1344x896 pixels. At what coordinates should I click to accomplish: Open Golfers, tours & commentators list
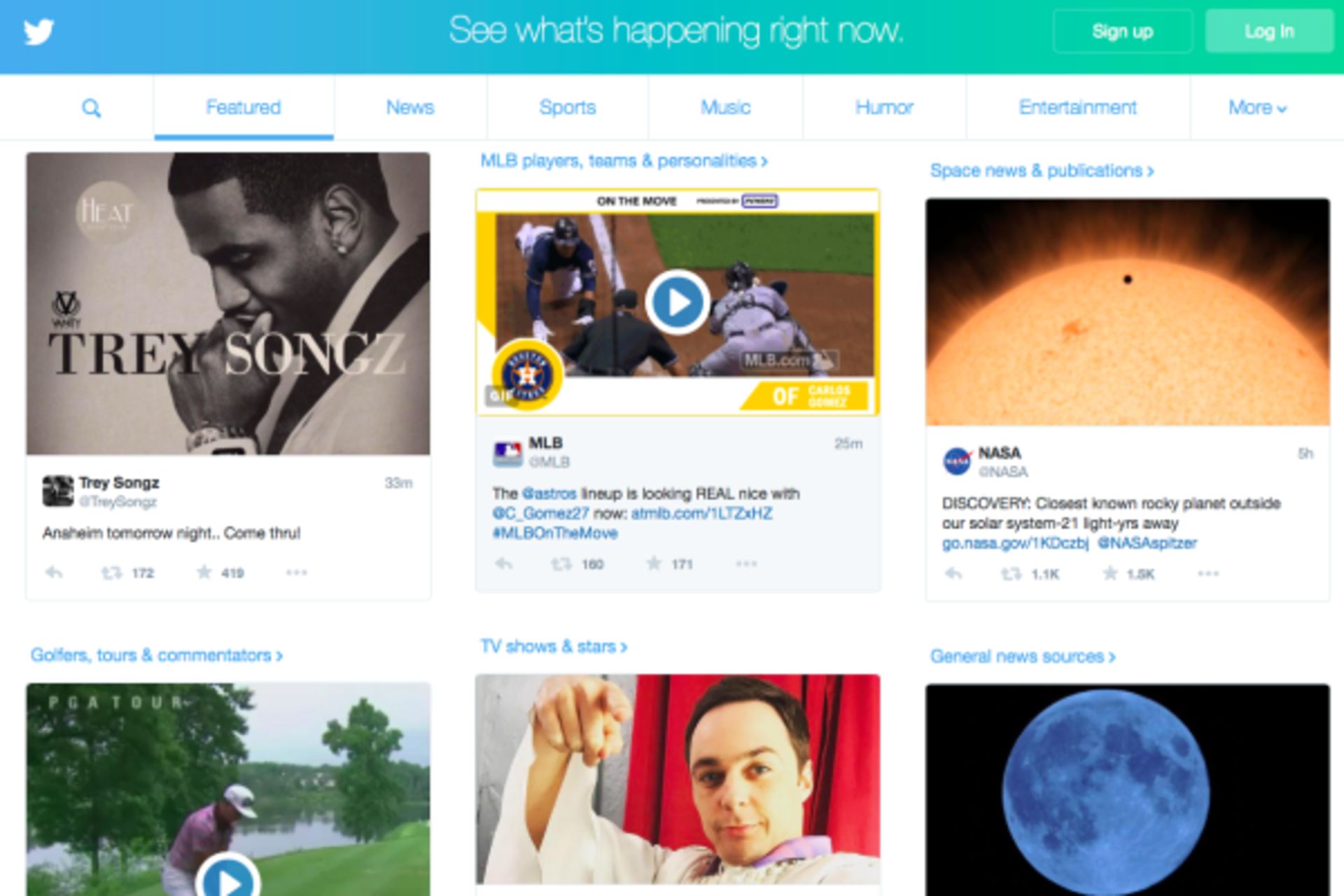point(156,655)
